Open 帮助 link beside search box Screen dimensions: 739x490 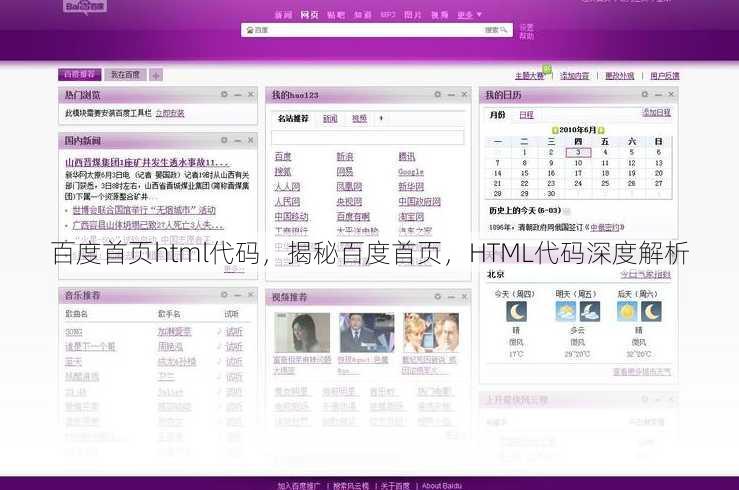(x=526, y=35)
